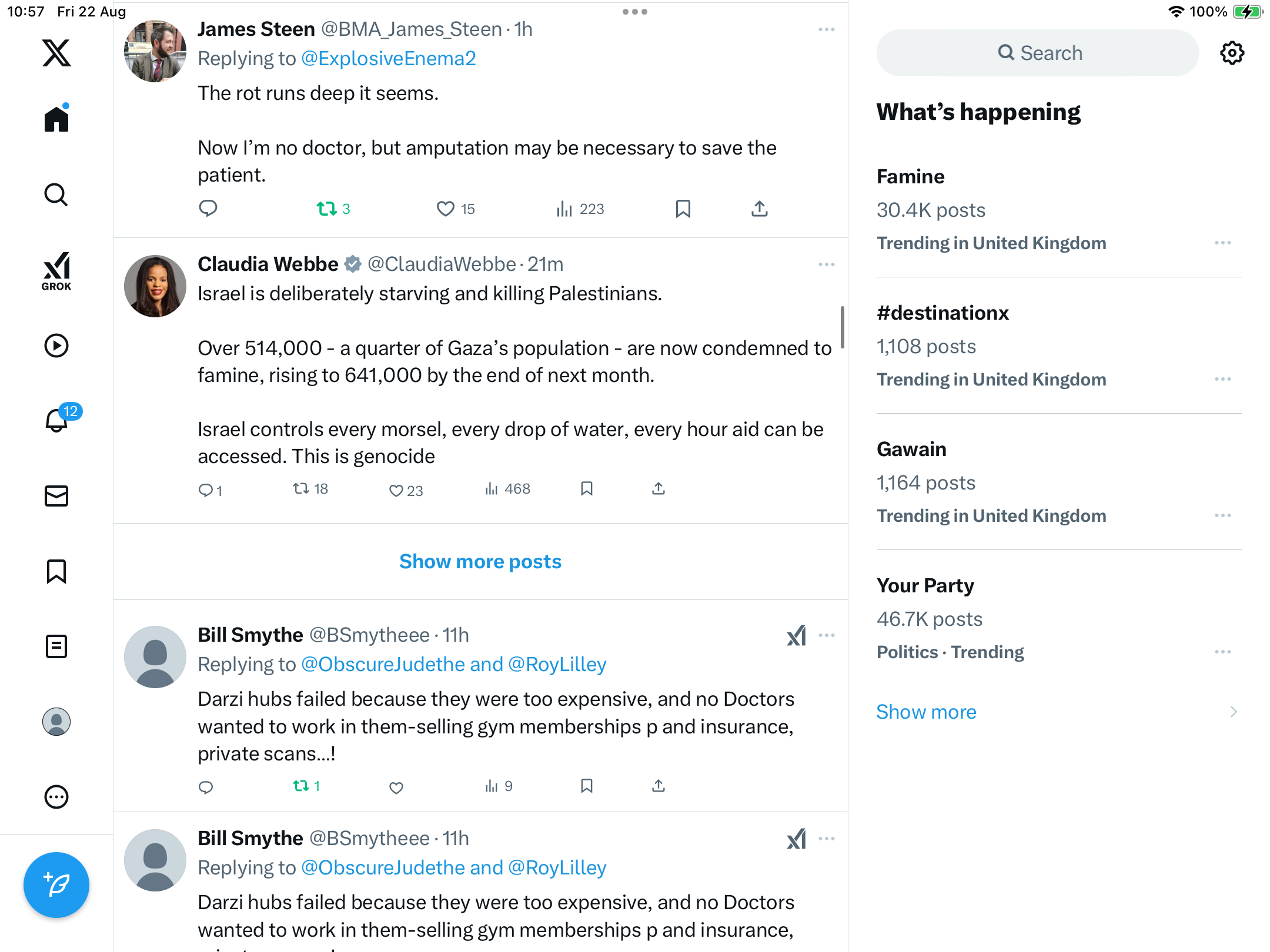
Task: Share Claudia Webbe's post
Action: point(659,489)
